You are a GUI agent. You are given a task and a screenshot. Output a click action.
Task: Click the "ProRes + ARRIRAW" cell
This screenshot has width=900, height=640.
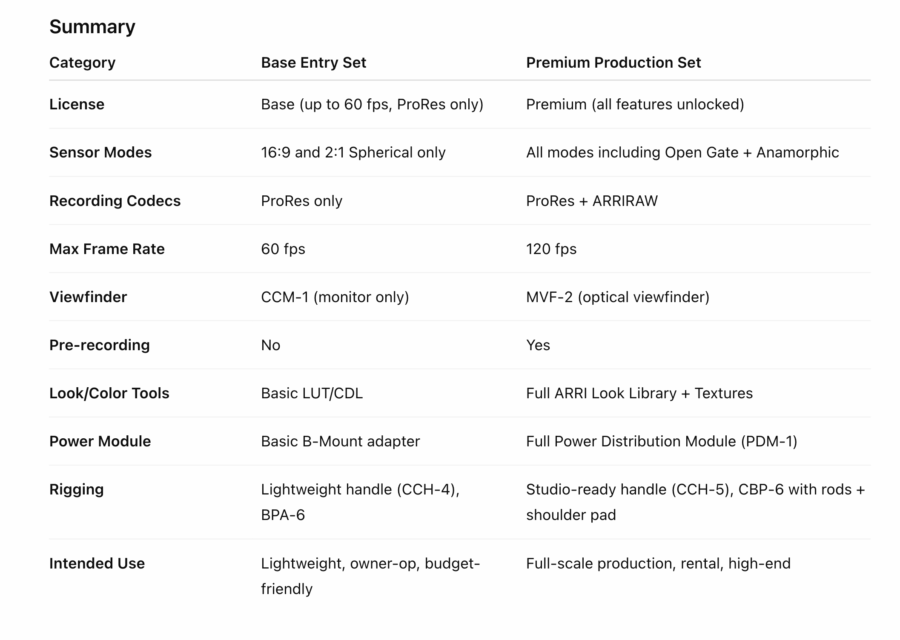(x=592, y=200)
